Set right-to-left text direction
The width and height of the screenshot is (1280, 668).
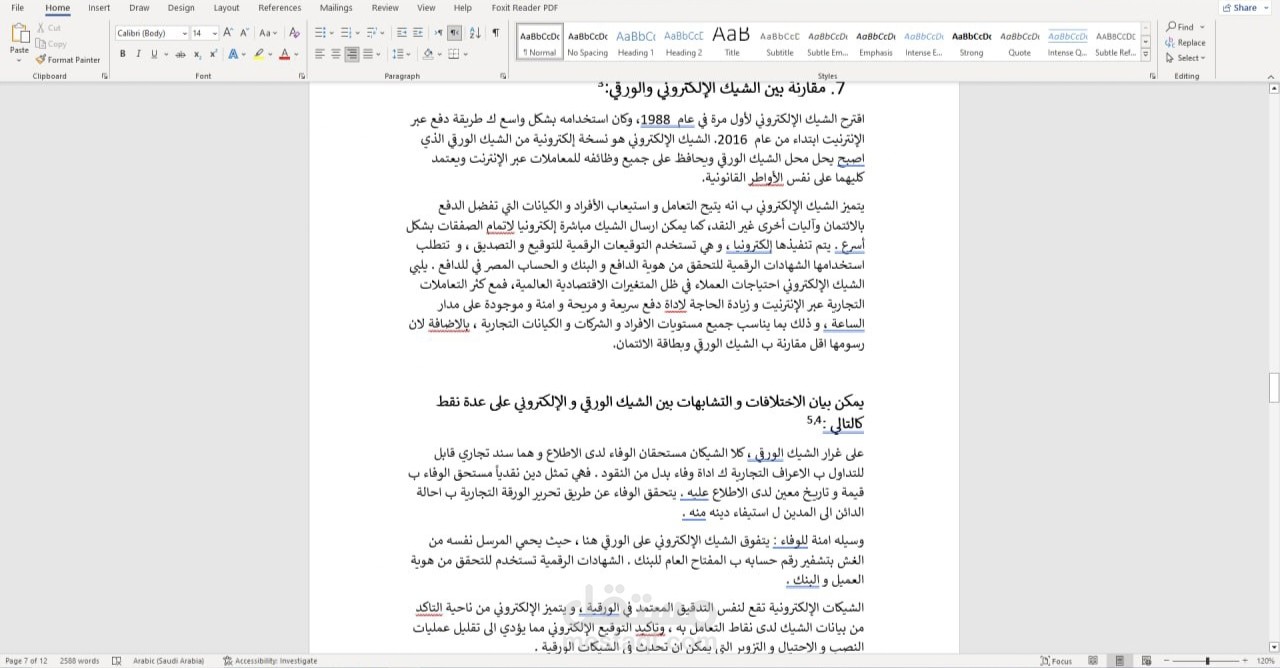(x=455, y=33)
